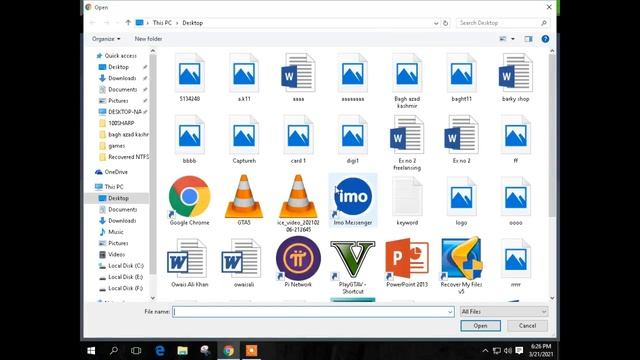Image resolution: width=640 pixels, height=360 pixels.
Task: Click the volume icon in system tray
Action: (507, 351)
